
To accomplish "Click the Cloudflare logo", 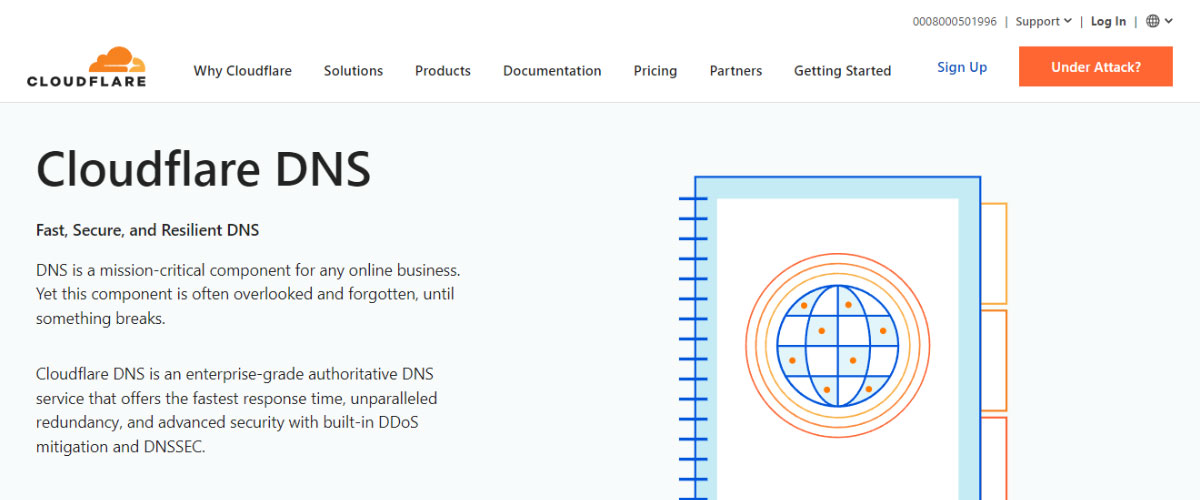I will pyautogui.click(x=86, y=67).
